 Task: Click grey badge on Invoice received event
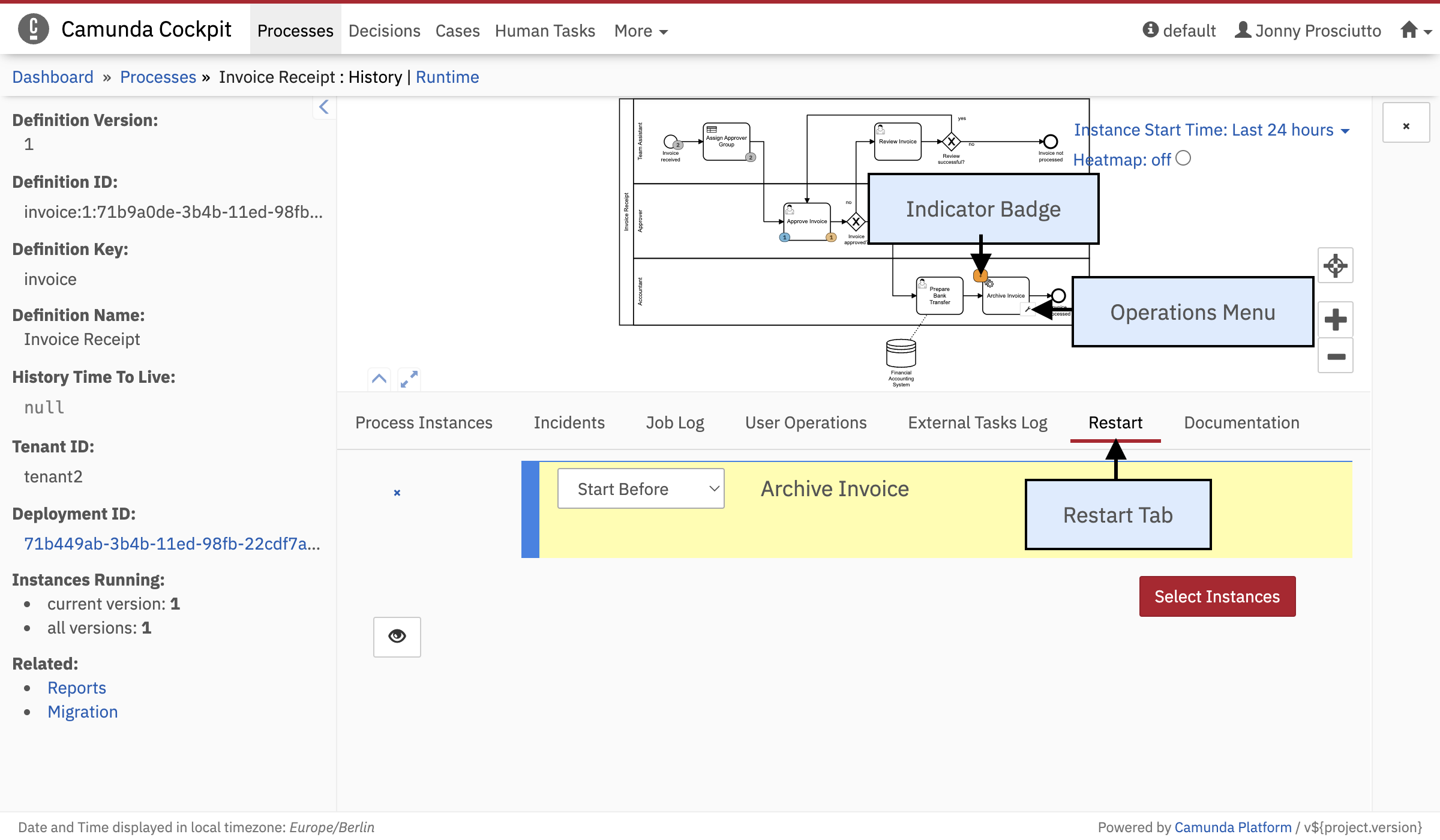click(x=678, y=145)
